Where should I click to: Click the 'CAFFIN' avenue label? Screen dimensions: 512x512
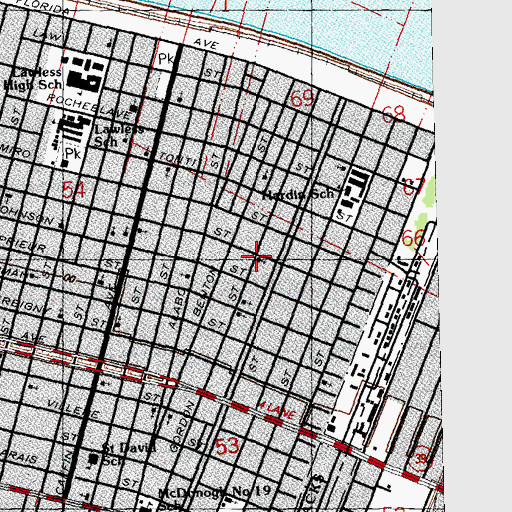pos(63,472)
